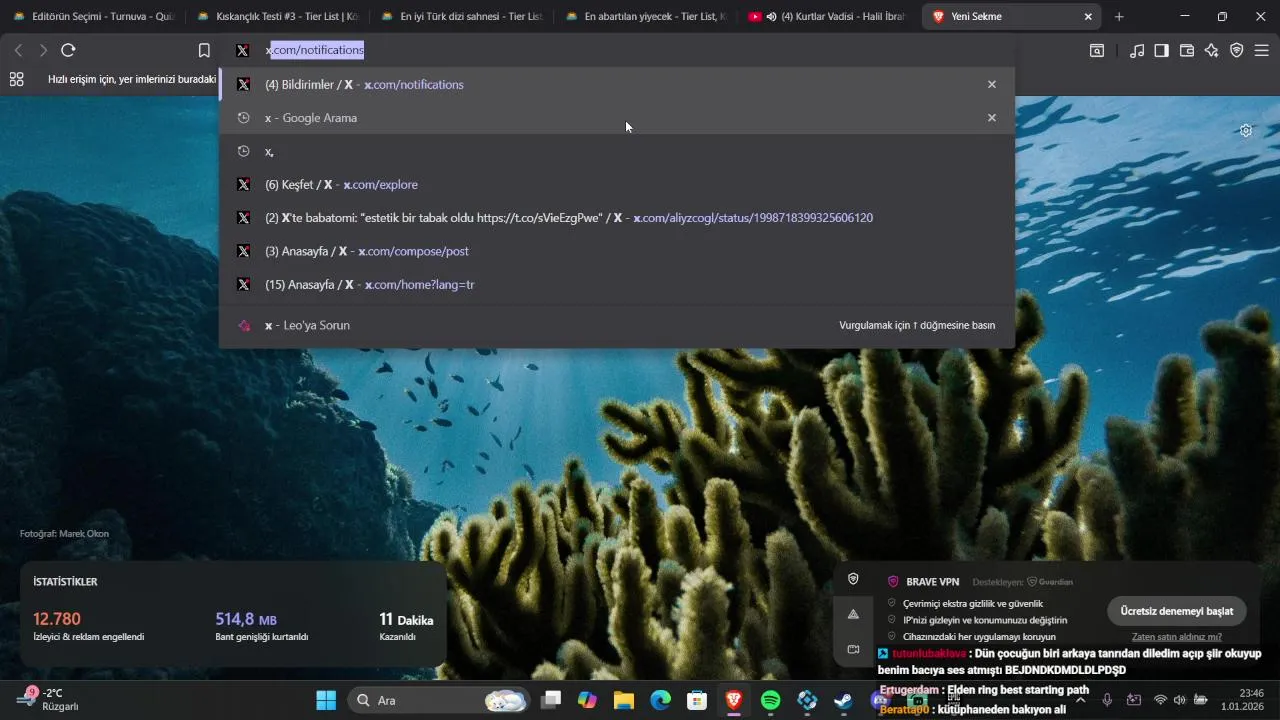Open the apps grid icon in bookmarks bar
The image size is (1280, 720).
(16, 79)
